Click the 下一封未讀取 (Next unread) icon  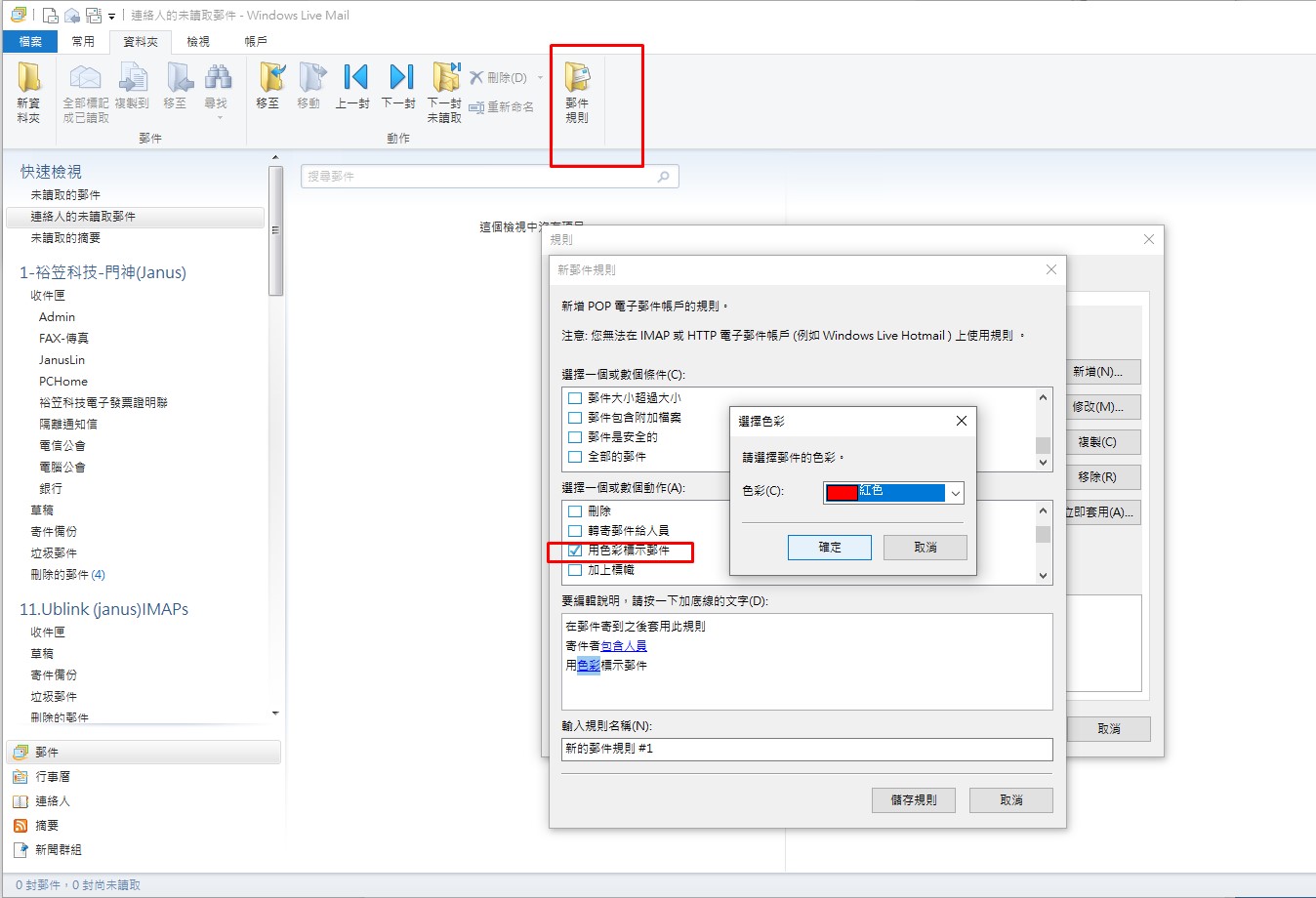tap(444, 79)
